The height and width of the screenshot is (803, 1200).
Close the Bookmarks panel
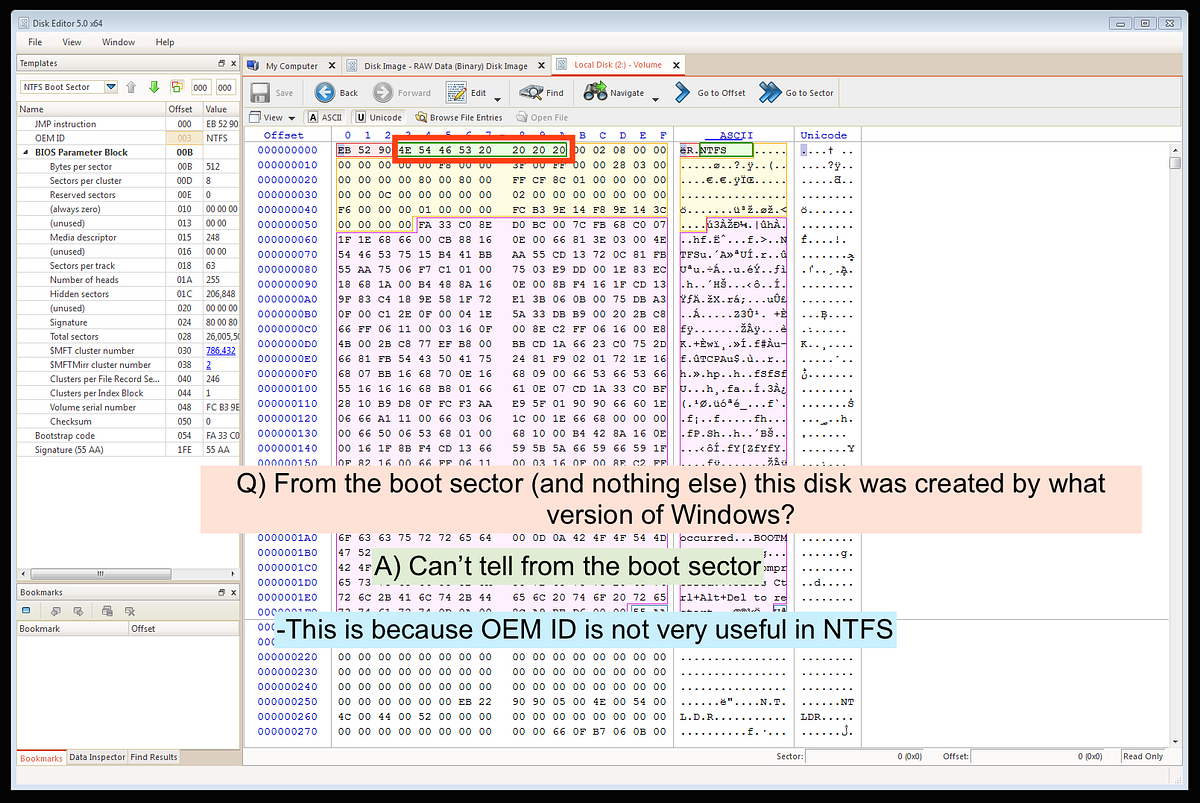pyautogui.click(x=233, y=592)
